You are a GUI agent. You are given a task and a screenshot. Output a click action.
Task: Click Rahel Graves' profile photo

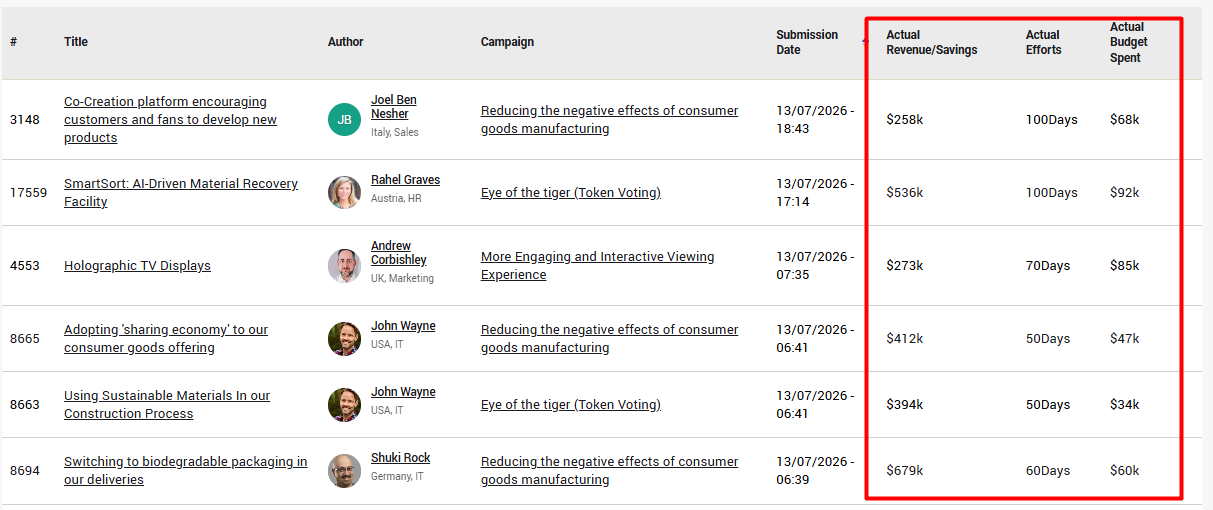point(344,192)
